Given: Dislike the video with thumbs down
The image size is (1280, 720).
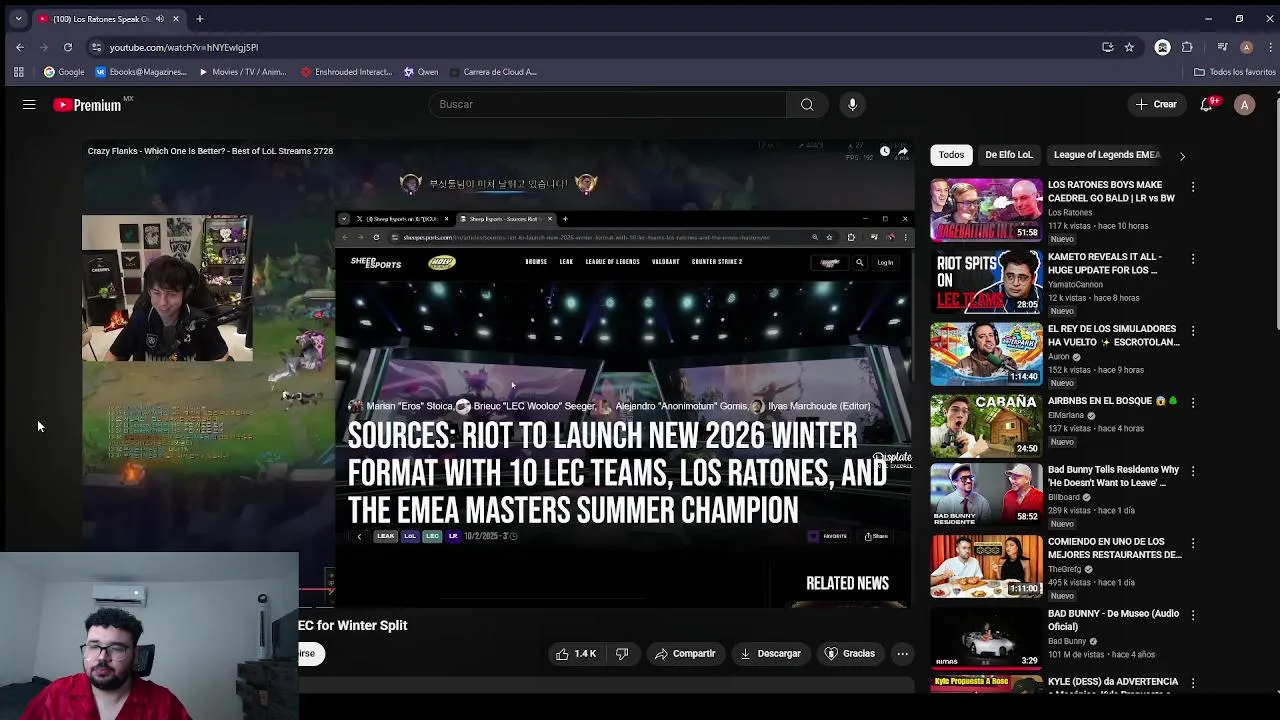Looking at the screenshot, I should [621, 654].
